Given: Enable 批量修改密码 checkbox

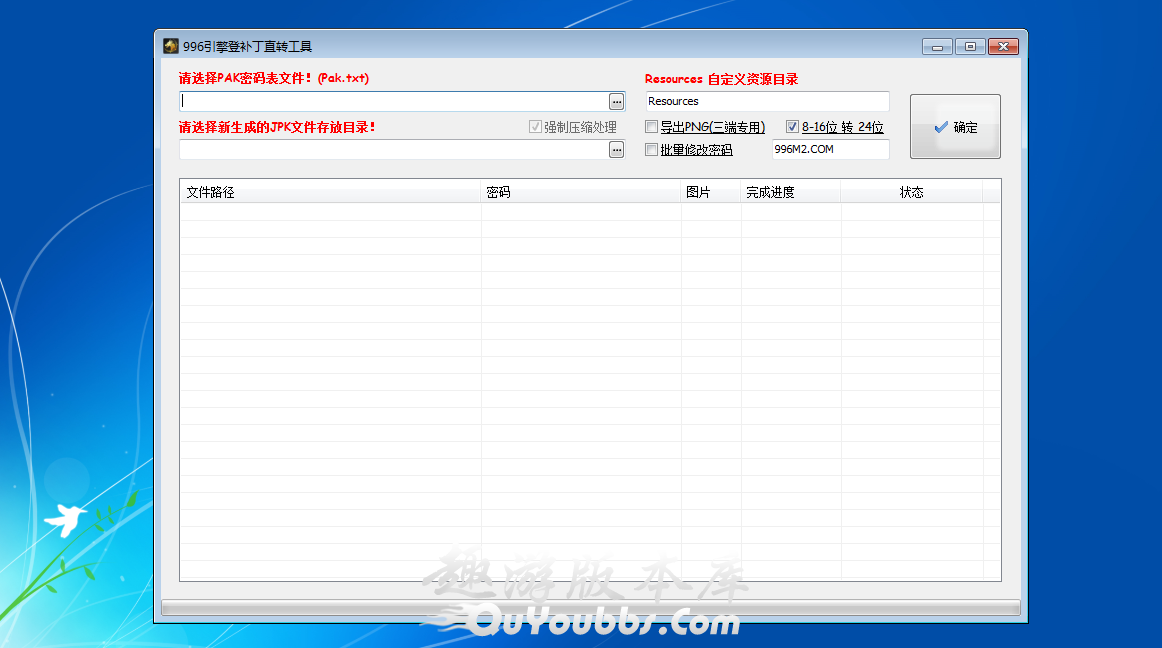Looking at the screenshot, I should (652, 150).
